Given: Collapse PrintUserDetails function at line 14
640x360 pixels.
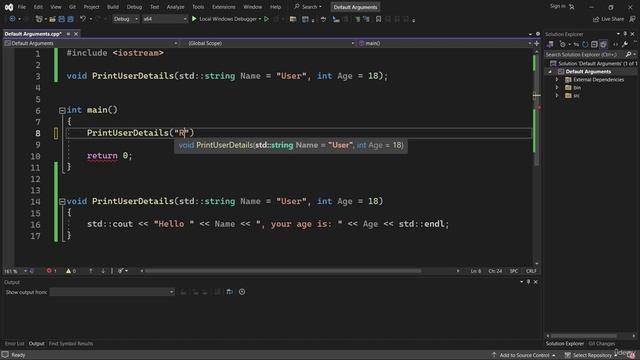Looking at the screenshot, I should (62, 201).
